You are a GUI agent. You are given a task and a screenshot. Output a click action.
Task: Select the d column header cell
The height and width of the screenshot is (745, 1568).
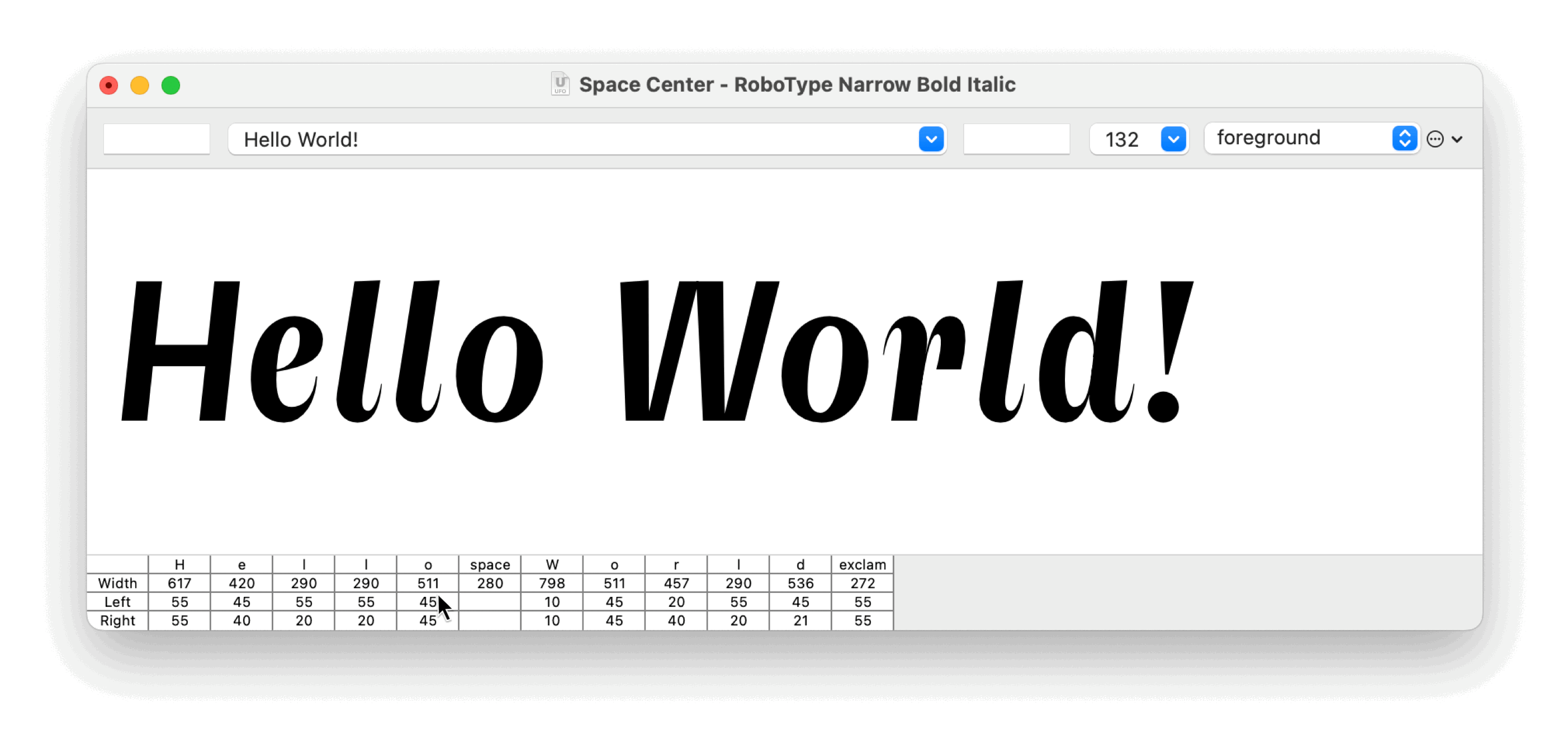(x=800, y=564)
